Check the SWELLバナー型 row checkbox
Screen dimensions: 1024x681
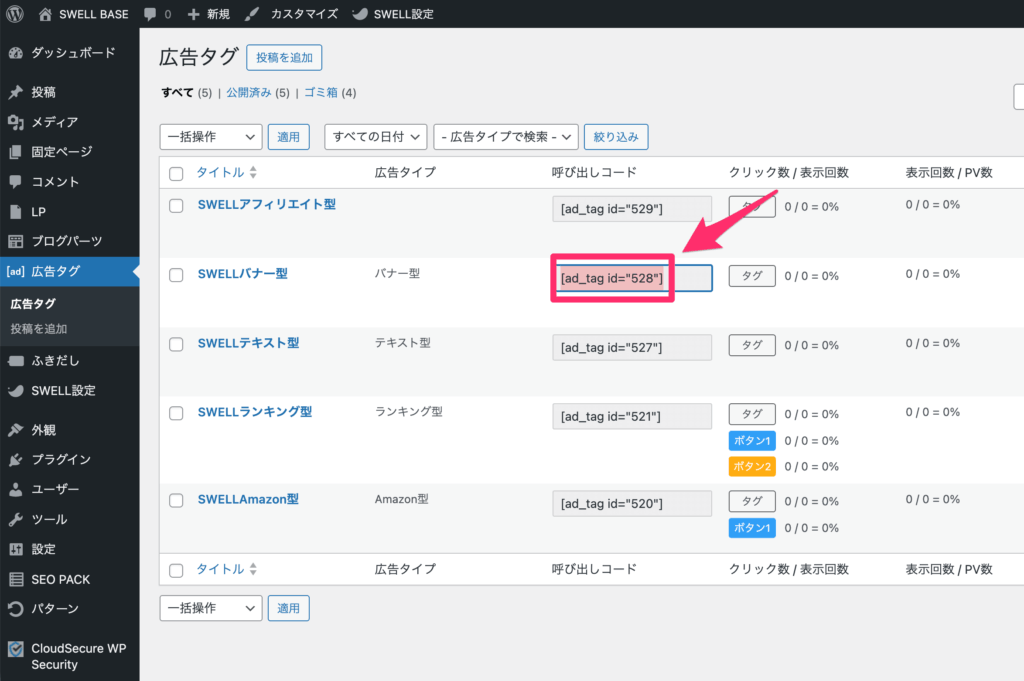tap(176, 275)
